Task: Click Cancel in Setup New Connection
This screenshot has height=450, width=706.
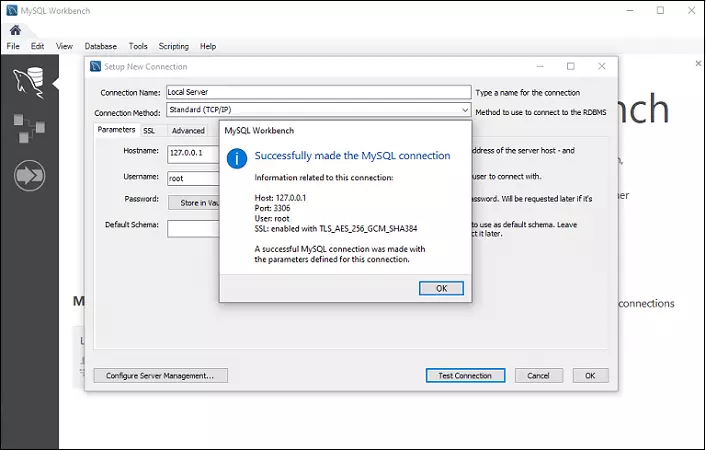Action: [539, 375]
